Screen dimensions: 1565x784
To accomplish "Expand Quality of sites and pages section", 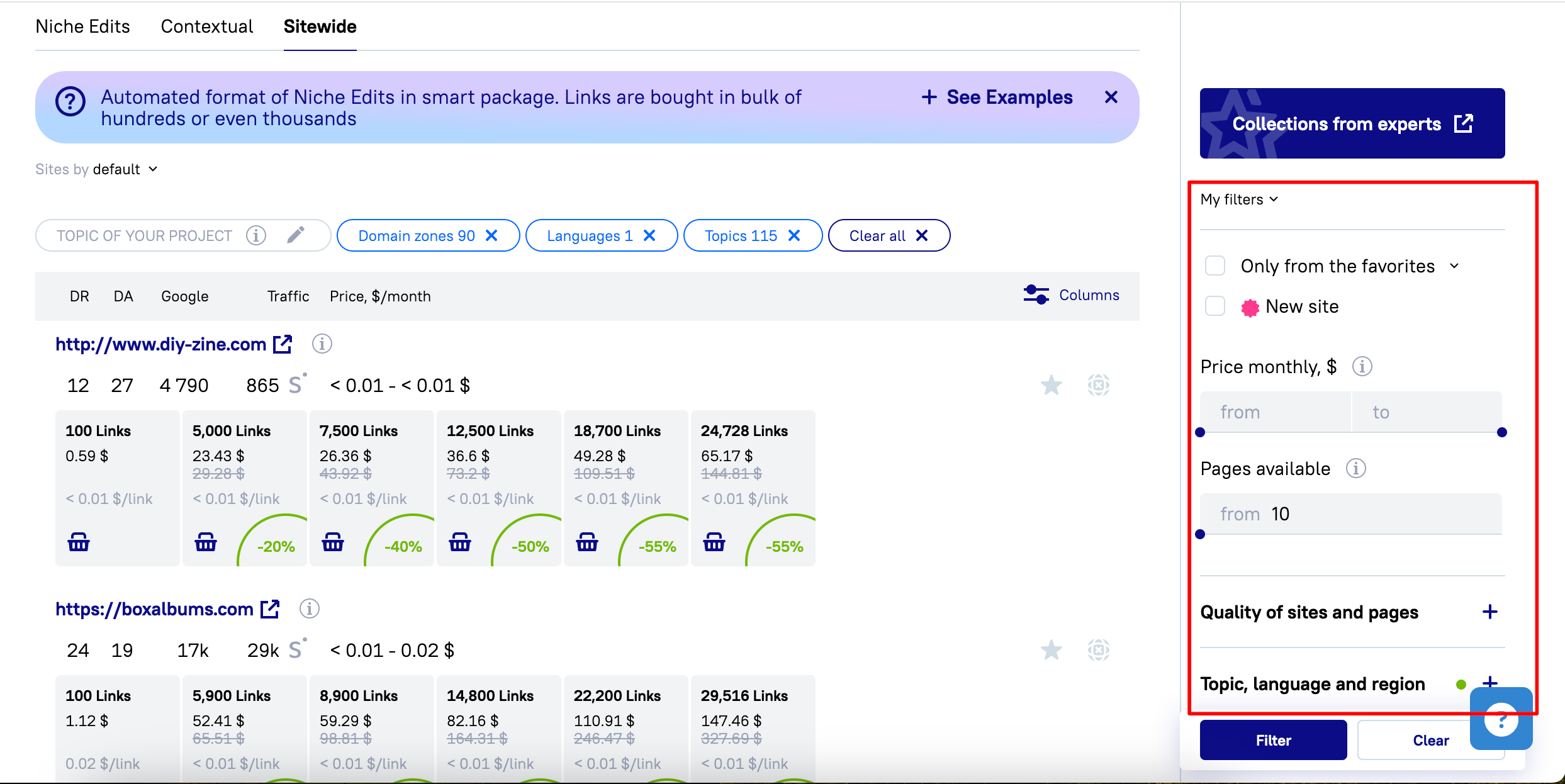I will 1490,612.
